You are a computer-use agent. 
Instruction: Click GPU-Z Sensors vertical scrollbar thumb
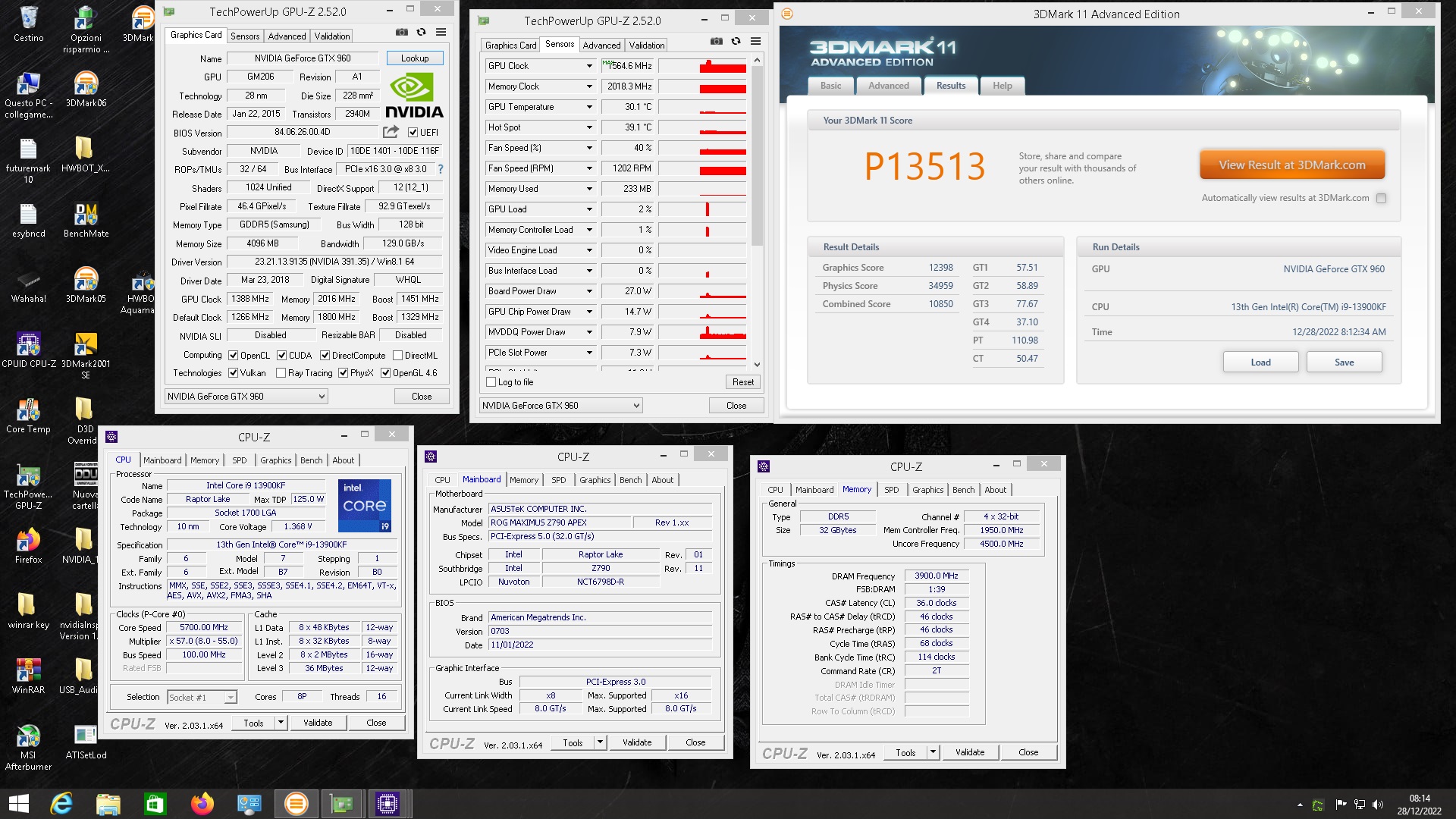point(757,155)
